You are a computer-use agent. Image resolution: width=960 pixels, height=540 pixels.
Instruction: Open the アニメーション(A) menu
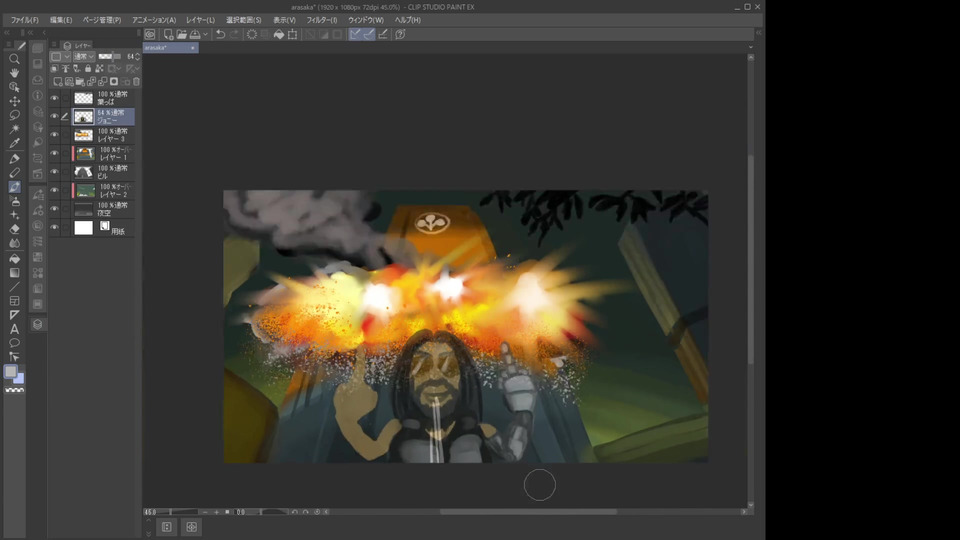pos(154,20)
